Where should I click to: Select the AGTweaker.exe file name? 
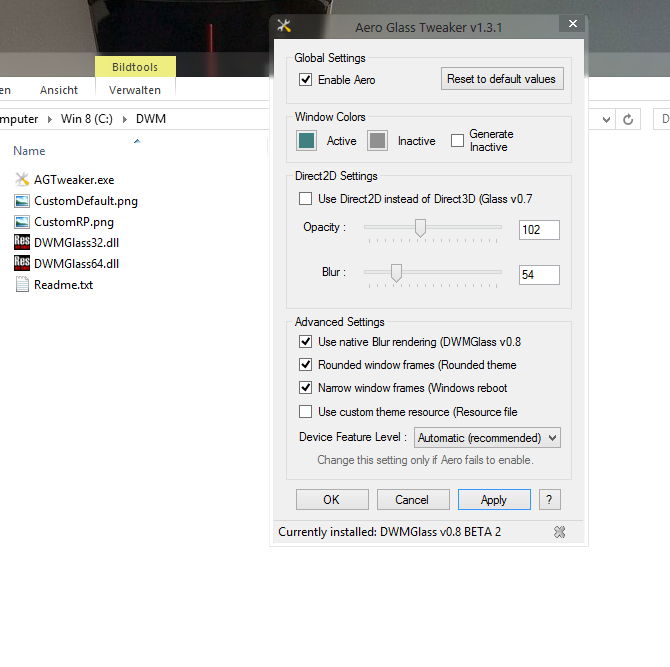click(x=74, y=180)
